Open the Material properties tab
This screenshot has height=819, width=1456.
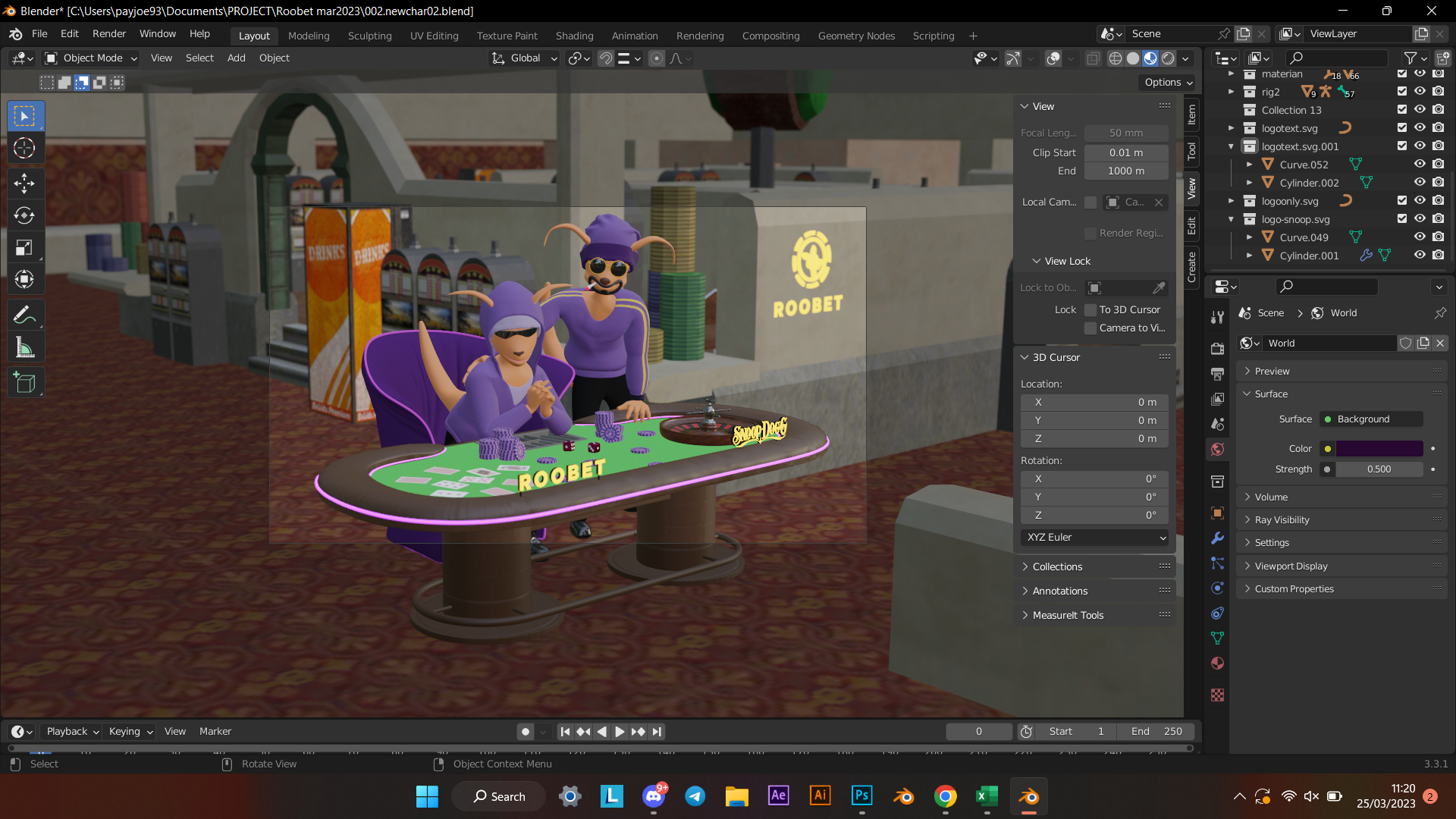click(1217, 663)
